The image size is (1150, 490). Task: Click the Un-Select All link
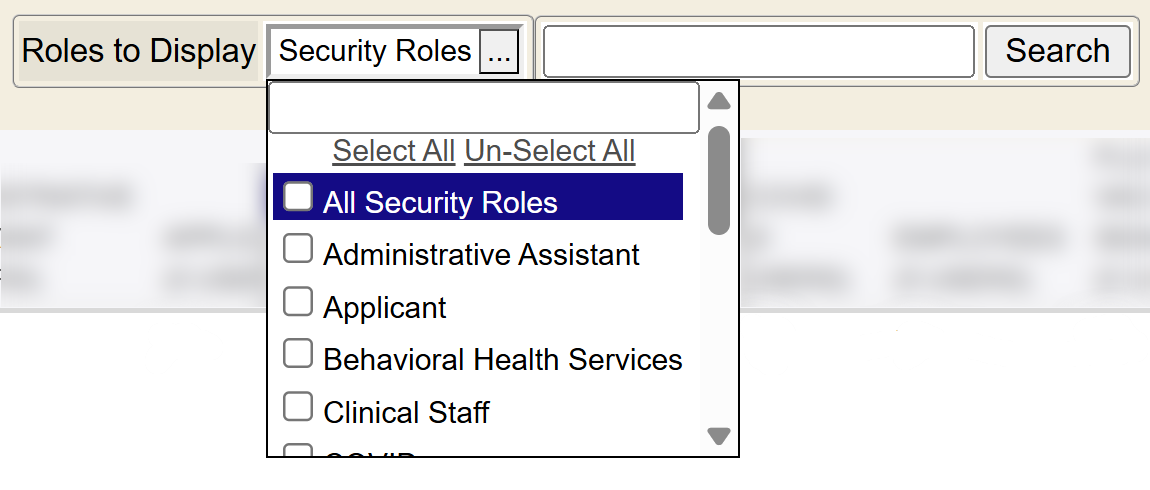tap(549, 151)
